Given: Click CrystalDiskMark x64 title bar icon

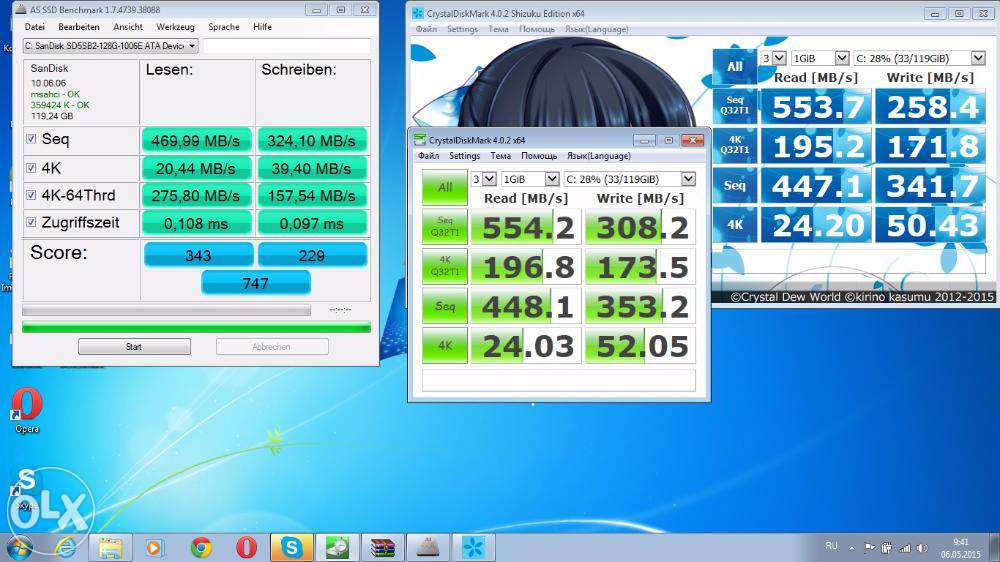Looking at the screenshot, I should 420,140.
